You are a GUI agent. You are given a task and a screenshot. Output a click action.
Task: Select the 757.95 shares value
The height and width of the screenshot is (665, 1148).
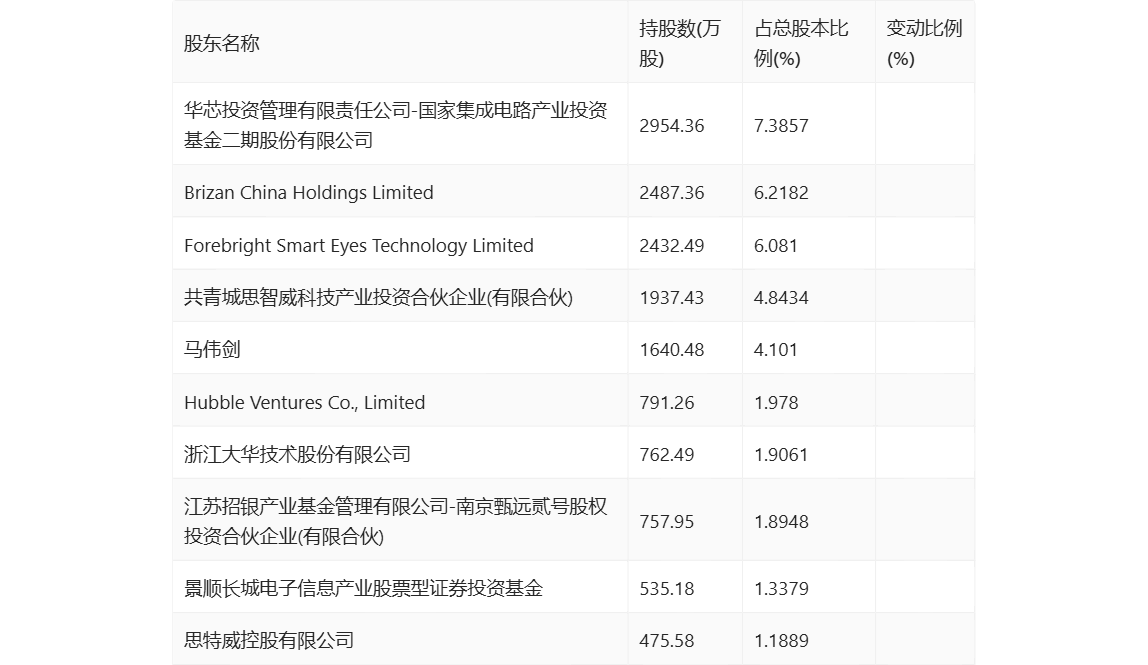pos(667,521)
